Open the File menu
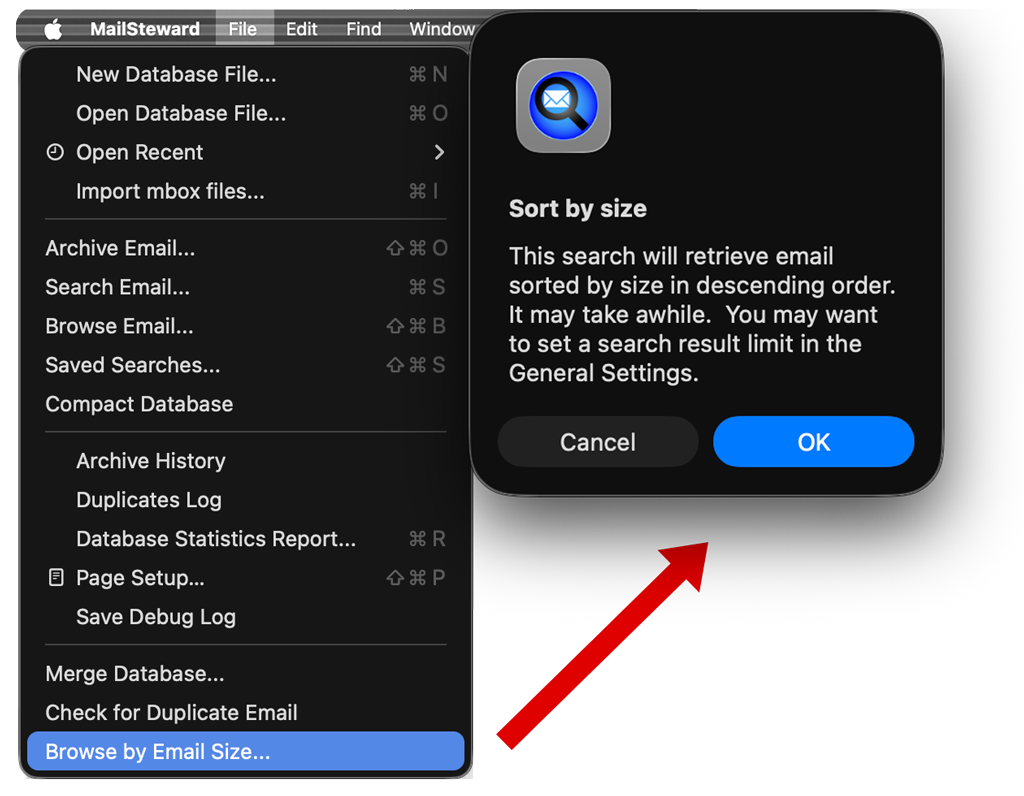The image size is (1024, 796). [x=244, y=28]
